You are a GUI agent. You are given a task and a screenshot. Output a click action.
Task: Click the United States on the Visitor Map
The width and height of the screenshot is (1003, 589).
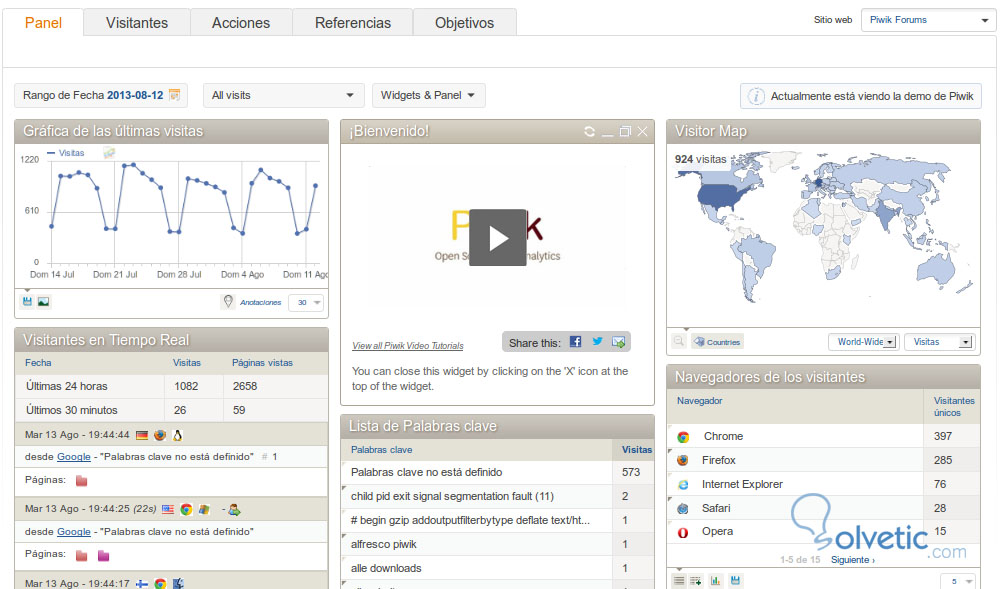point(725,196)
